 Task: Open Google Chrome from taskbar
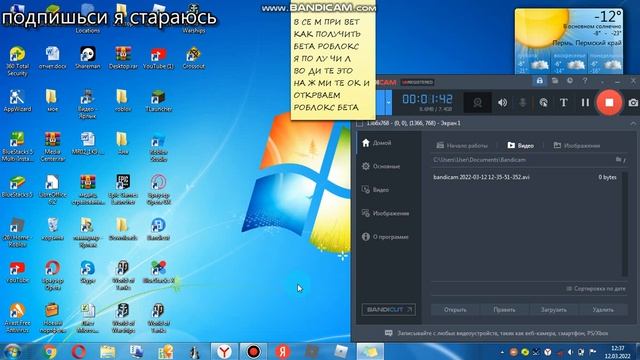(50, 351)
